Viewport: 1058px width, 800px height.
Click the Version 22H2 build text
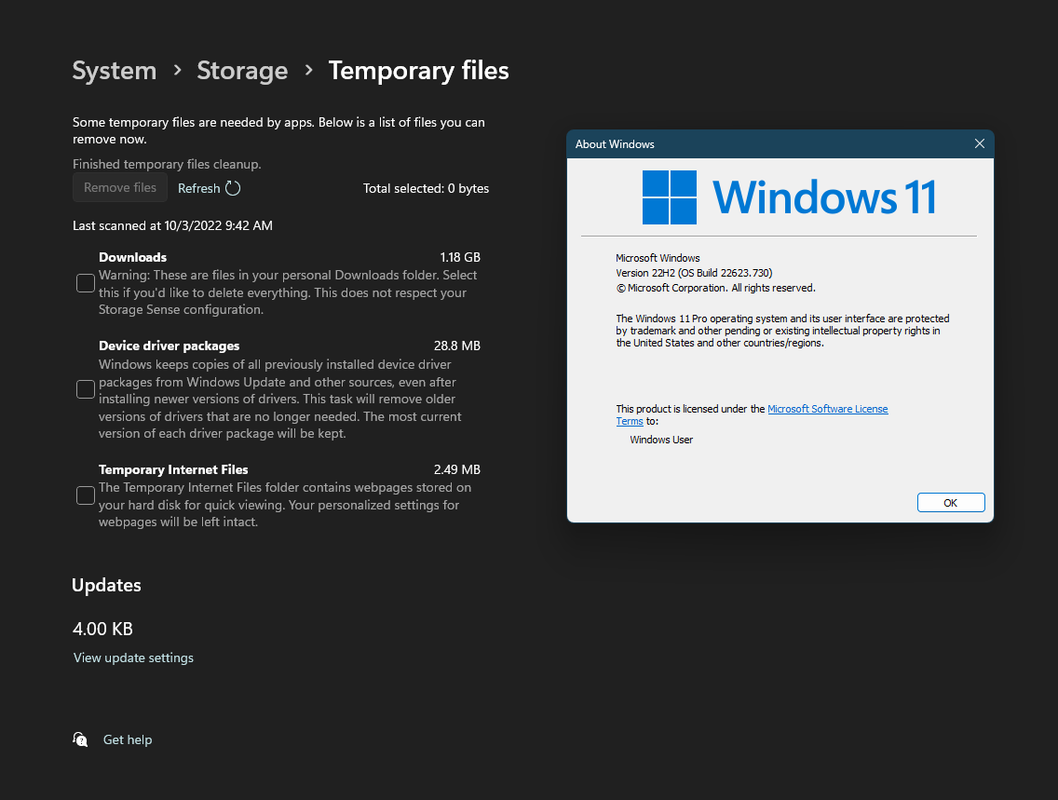pos(694,273)
